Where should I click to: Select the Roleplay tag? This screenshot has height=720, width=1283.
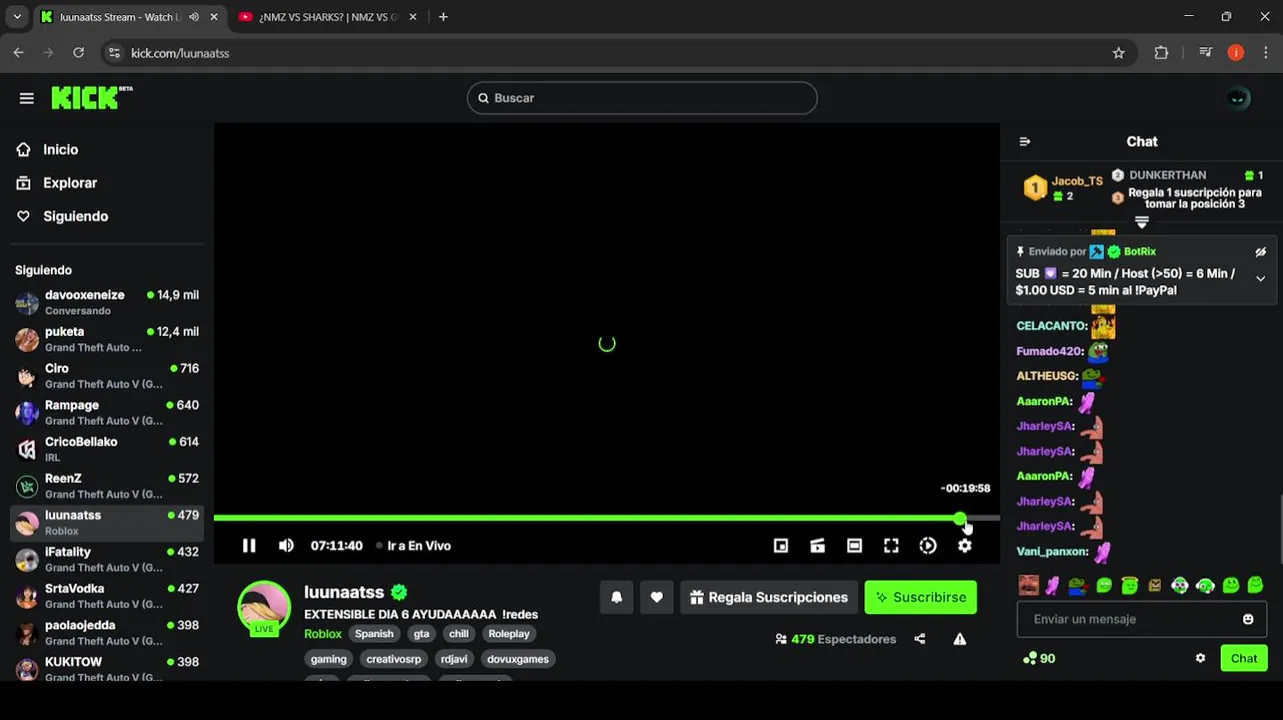click(509, 634)
